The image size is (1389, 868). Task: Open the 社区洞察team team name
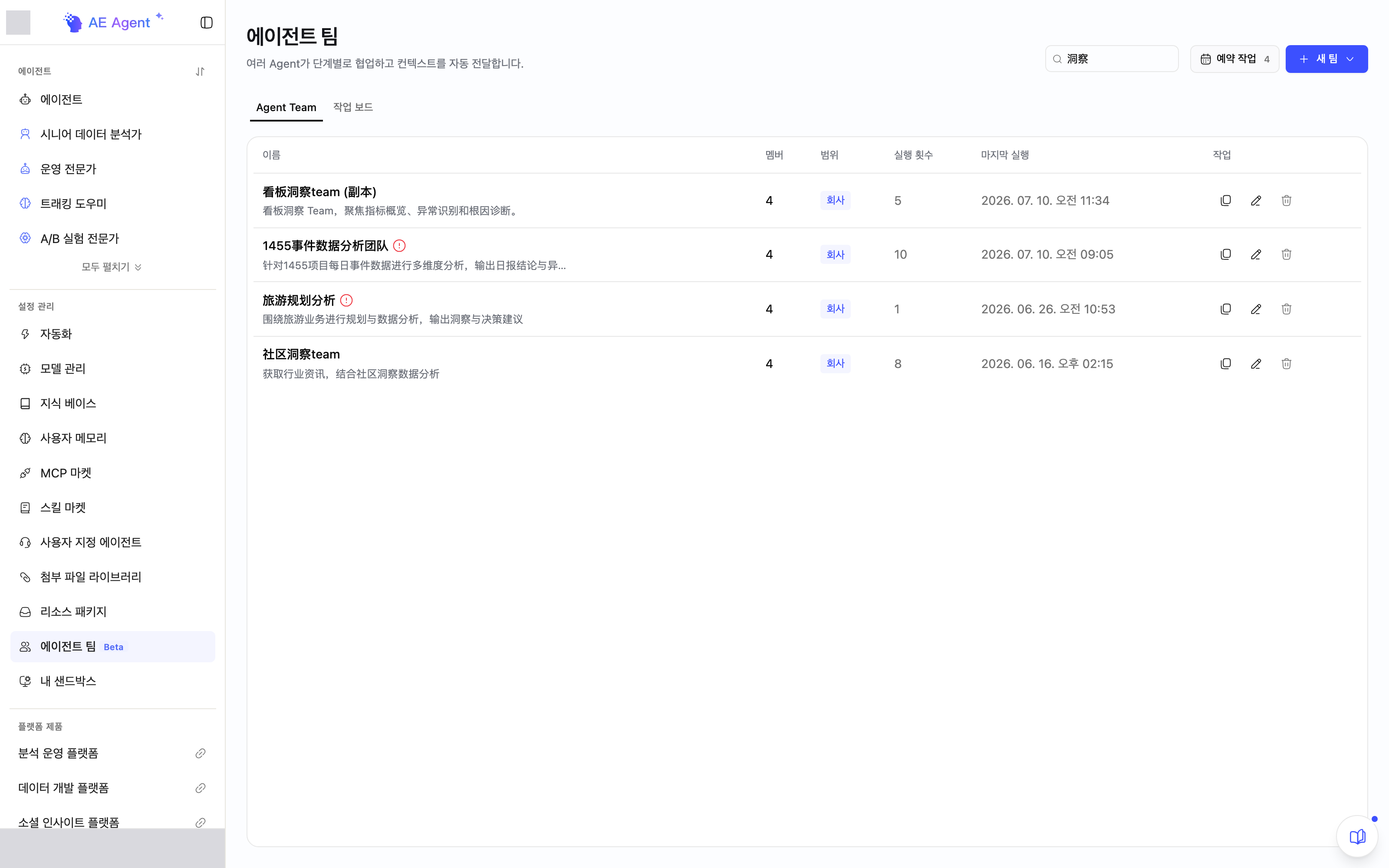pos(301,354)
